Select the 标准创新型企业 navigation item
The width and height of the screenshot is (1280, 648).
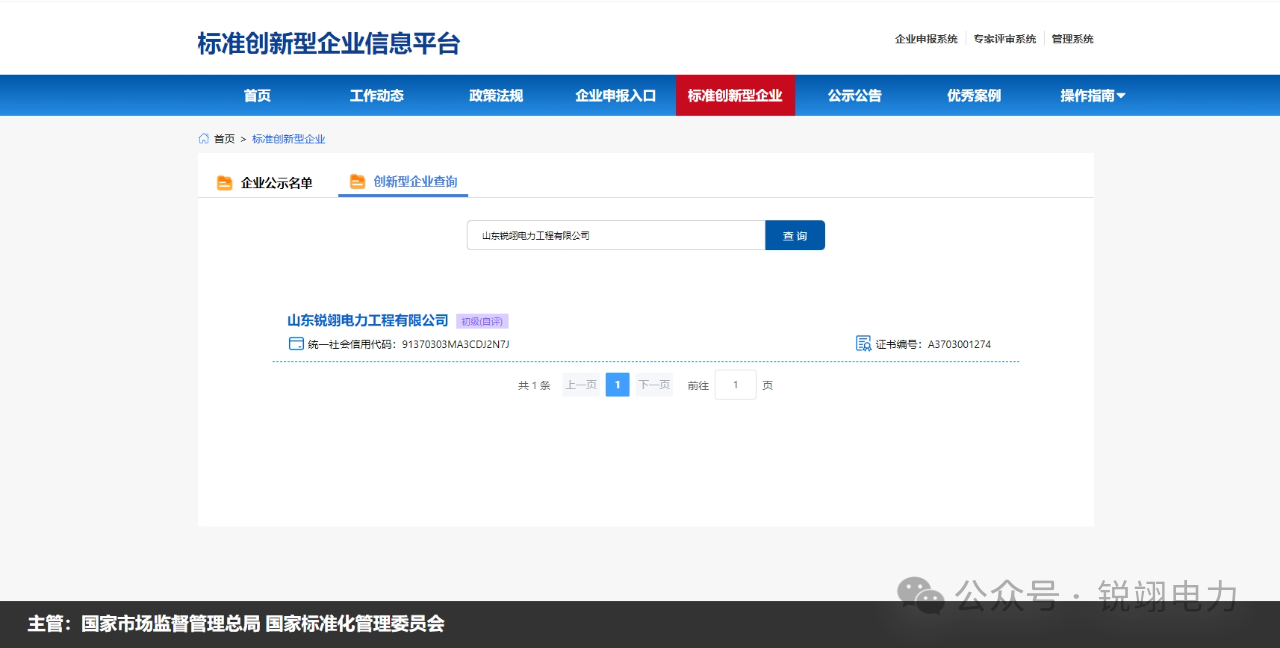tap(735, 96)
